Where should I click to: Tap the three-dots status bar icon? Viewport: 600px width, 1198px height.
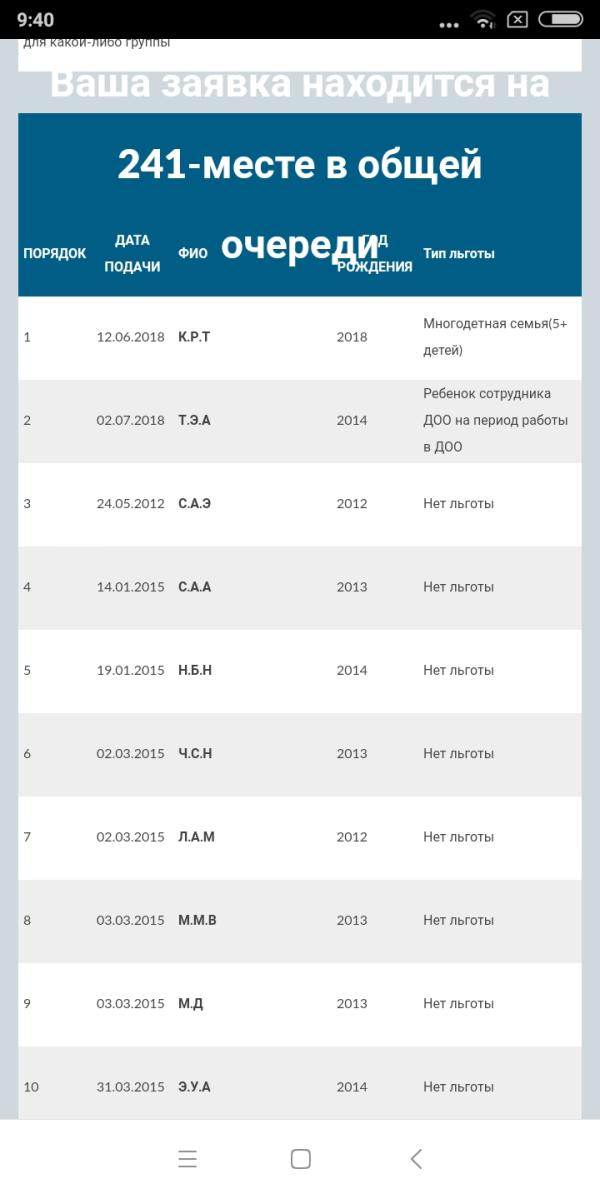(x=449, y=24)
